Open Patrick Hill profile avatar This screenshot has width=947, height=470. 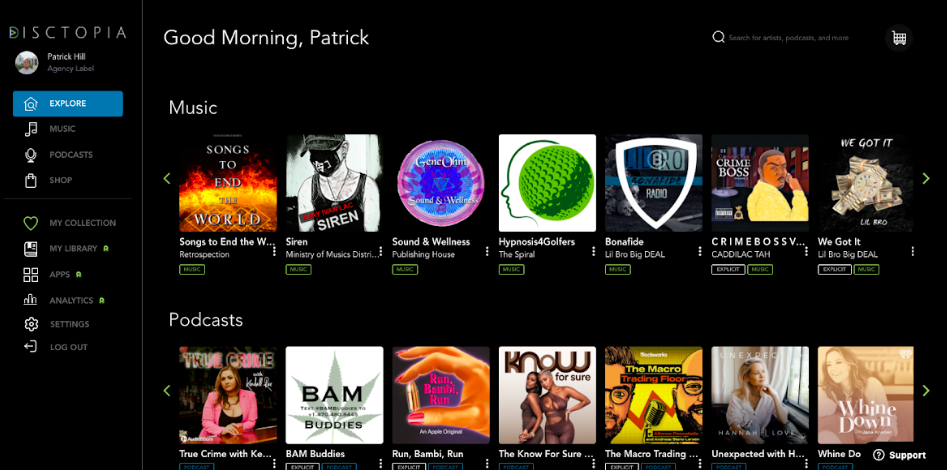(27, 62)
